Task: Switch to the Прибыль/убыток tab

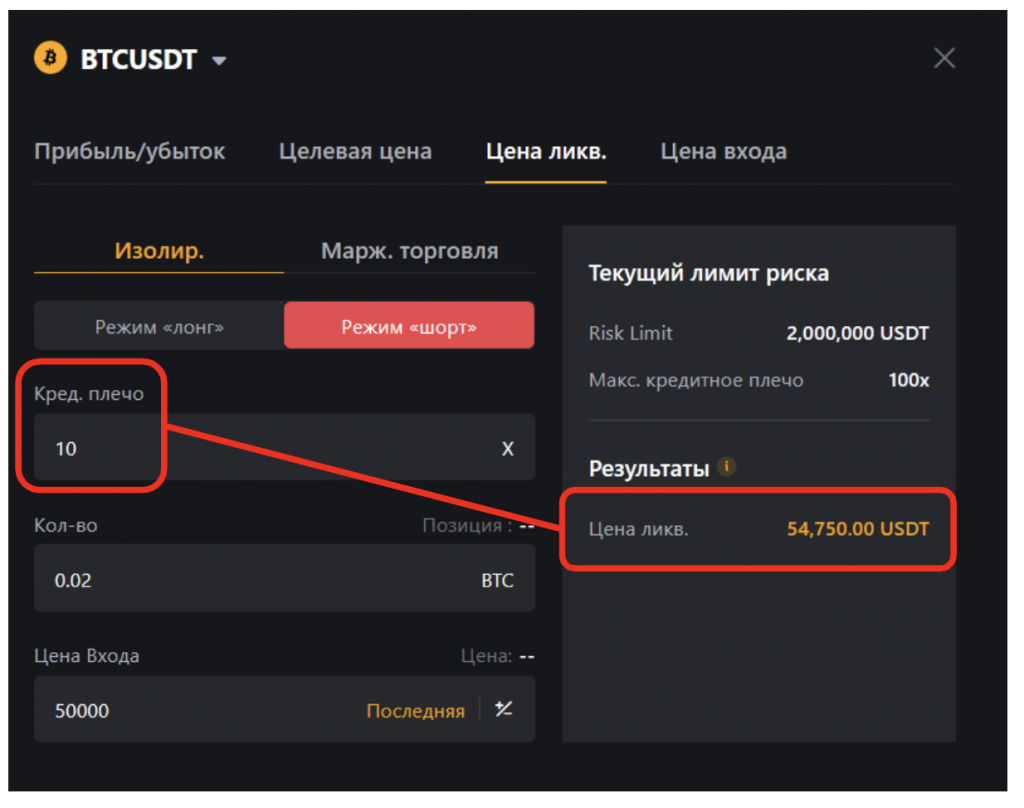Action: [x=129, y=152]
